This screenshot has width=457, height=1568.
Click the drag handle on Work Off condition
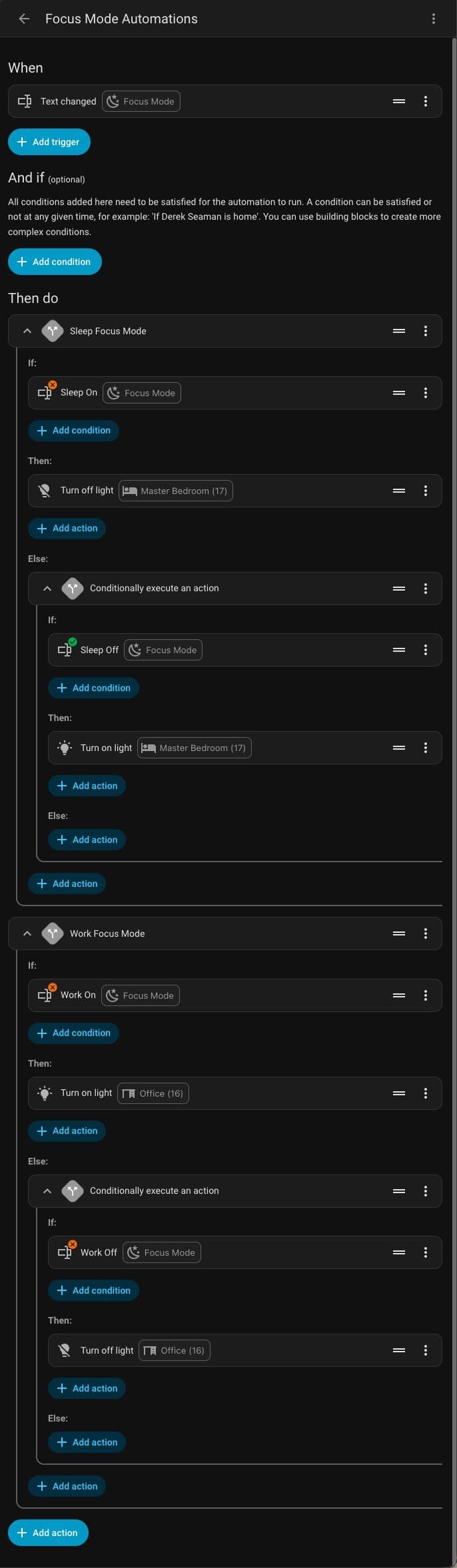pos(399,1252)
